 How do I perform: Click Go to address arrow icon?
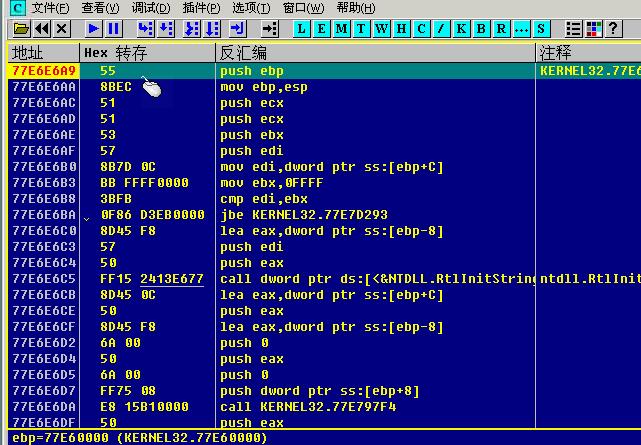(x=270, y=29)
